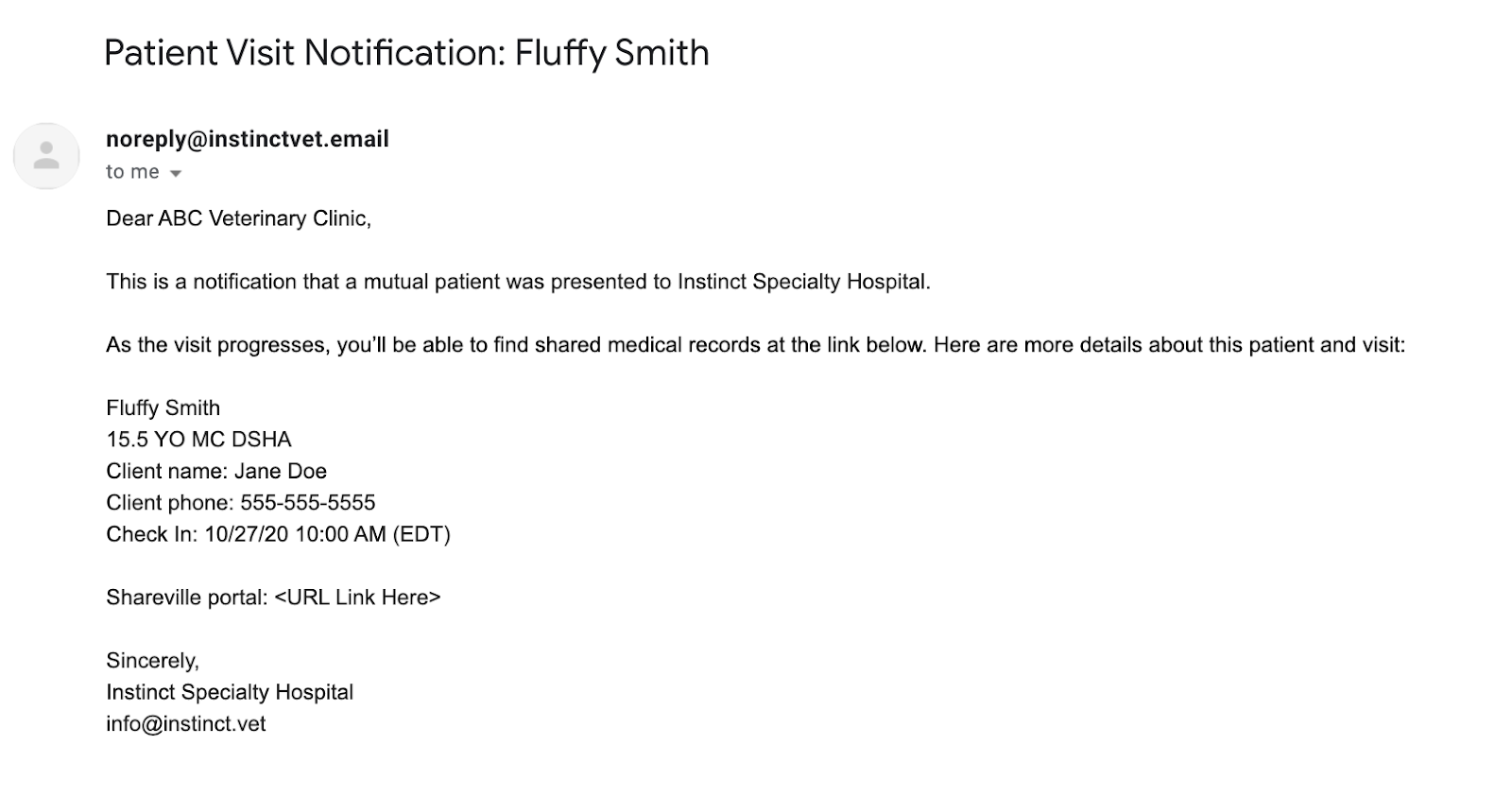Click the 'Sincerely,' closing line

(153, 661)
